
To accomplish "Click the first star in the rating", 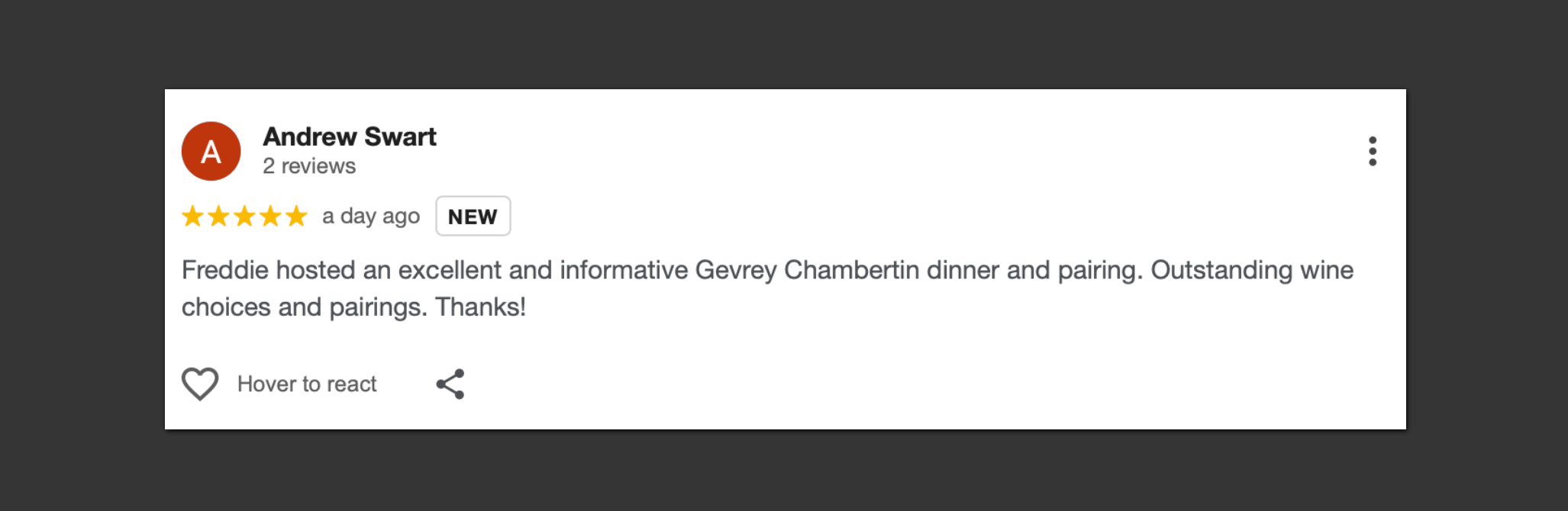I will pyautogui.click(x=192, y=217).
